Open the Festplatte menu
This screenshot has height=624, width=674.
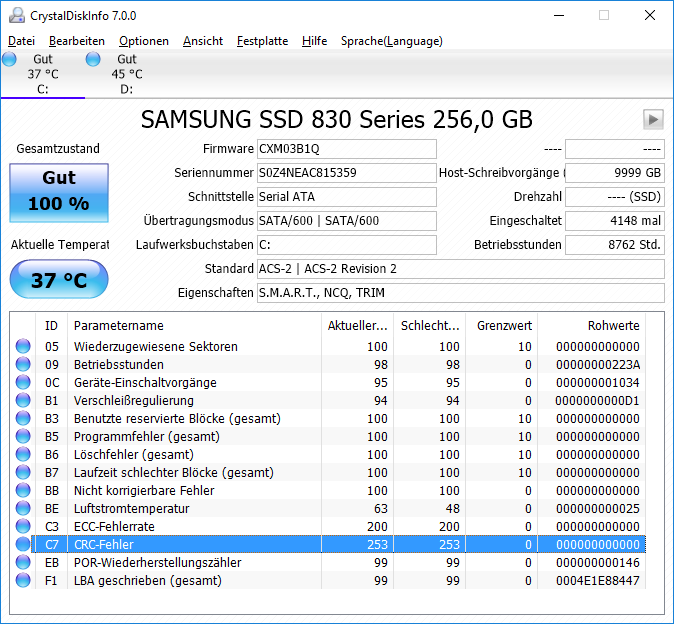pyautogui.click(x=262, y=41)
